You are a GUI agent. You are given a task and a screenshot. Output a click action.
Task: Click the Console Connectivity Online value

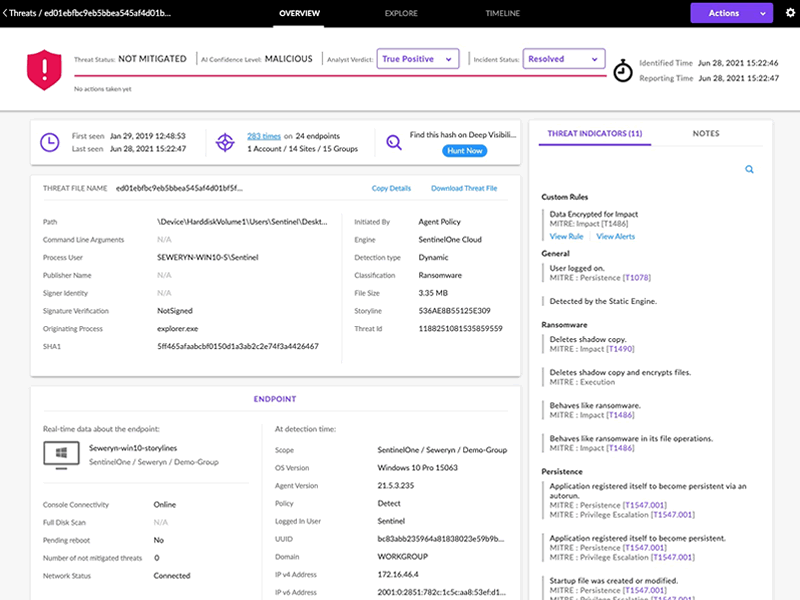(x=165, y=505)
